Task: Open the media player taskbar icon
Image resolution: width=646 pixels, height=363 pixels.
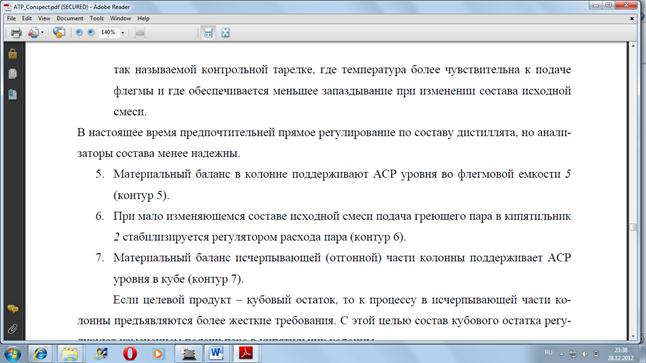Action: coord(158,354)
